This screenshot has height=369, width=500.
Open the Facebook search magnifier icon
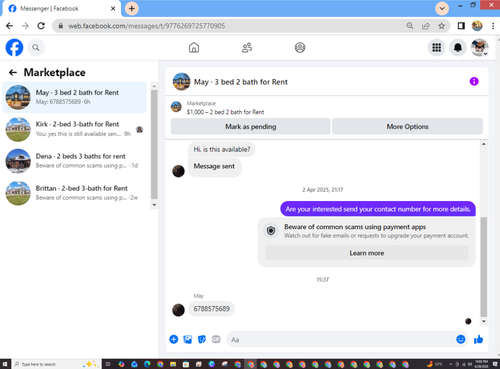pyautogui.click(x=36, y=48)
